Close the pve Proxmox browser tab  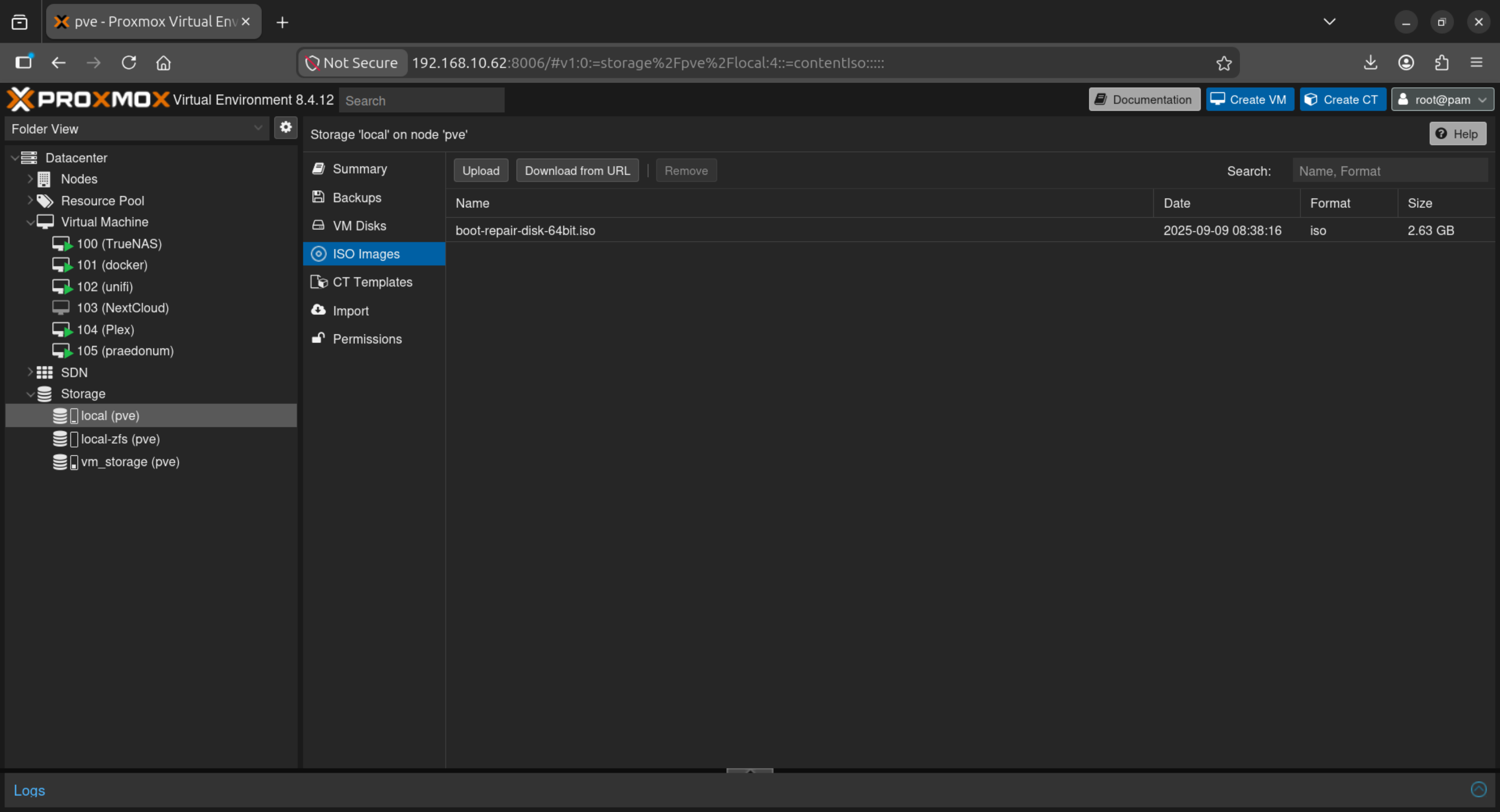(x=246, y=21)
